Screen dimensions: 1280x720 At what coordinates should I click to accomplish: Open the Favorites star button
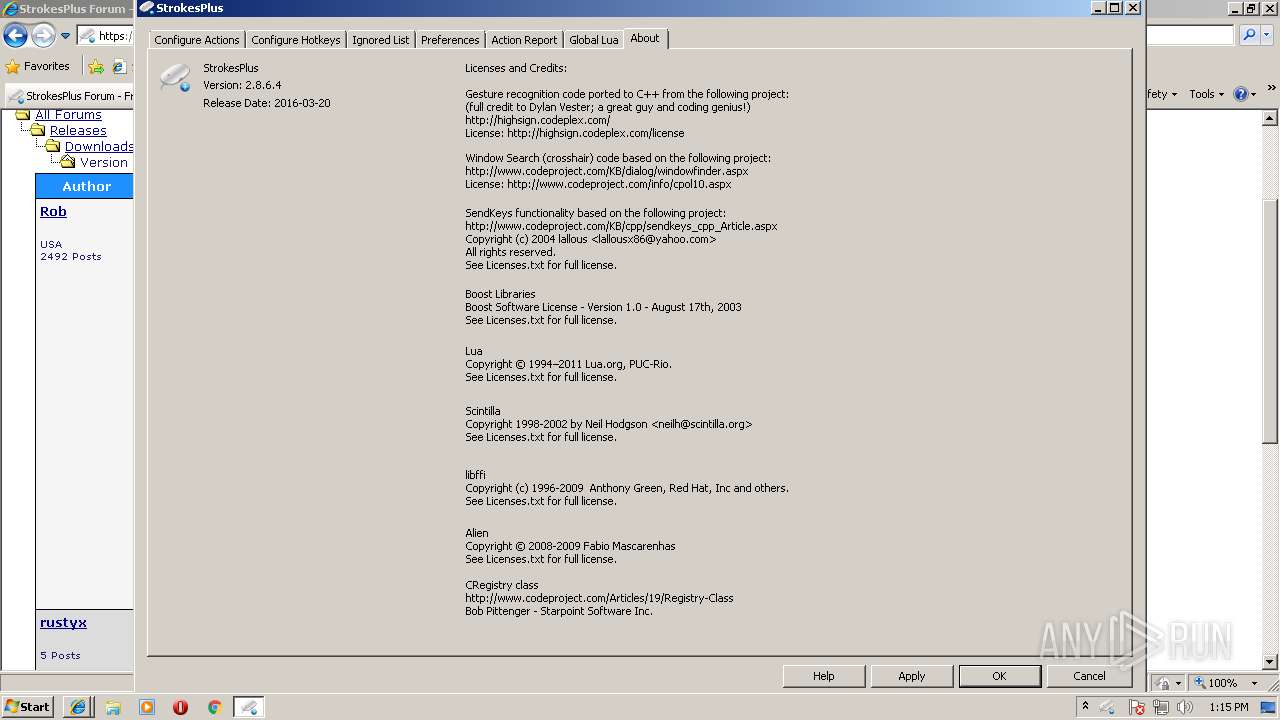point(38,66)
